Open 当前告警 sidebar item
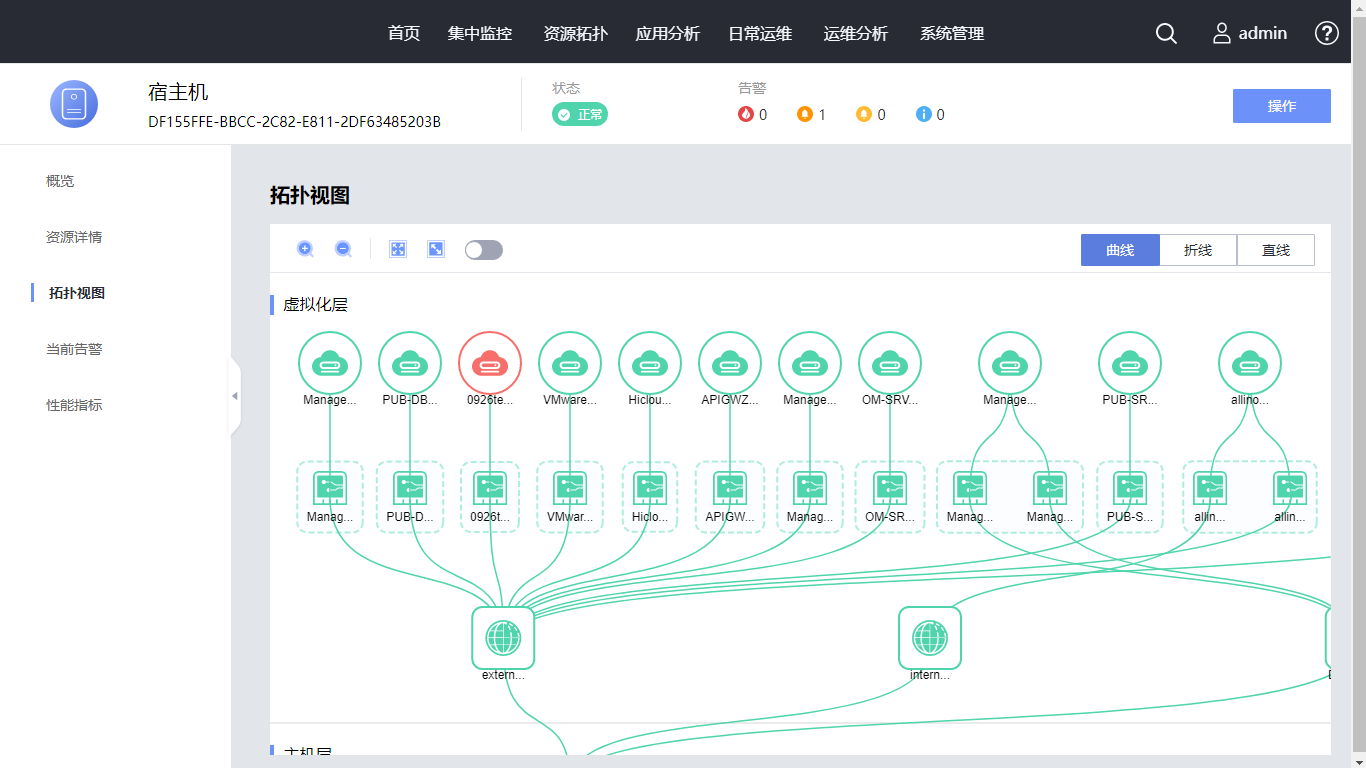 point(74,349)
